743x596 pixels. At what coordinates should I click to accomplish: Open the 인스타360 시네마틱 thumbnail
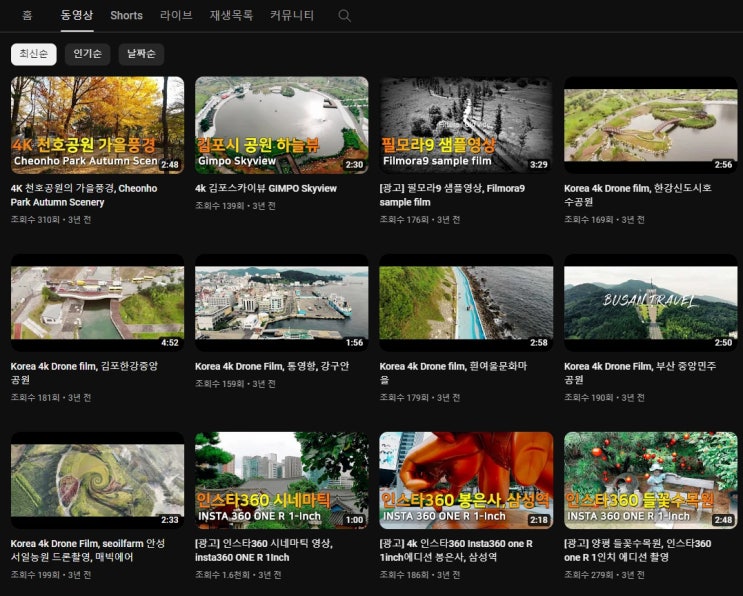pos(281,480)
